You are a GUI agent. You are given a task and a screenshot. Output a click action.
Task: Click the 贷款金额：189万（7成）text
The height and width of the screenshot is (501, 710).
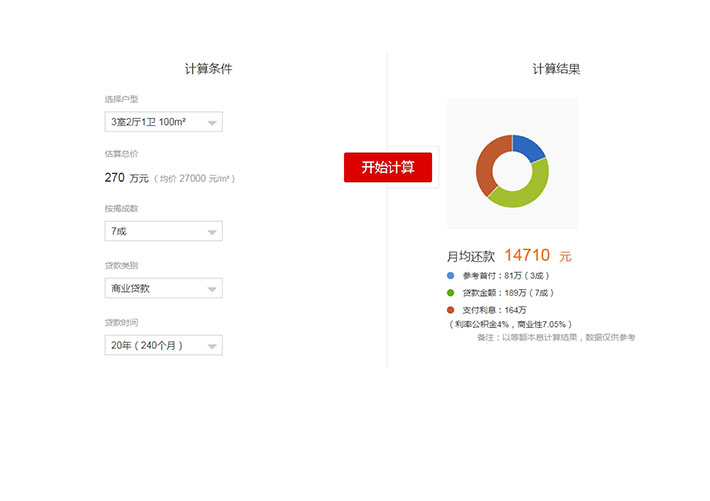tap(508, 293)
